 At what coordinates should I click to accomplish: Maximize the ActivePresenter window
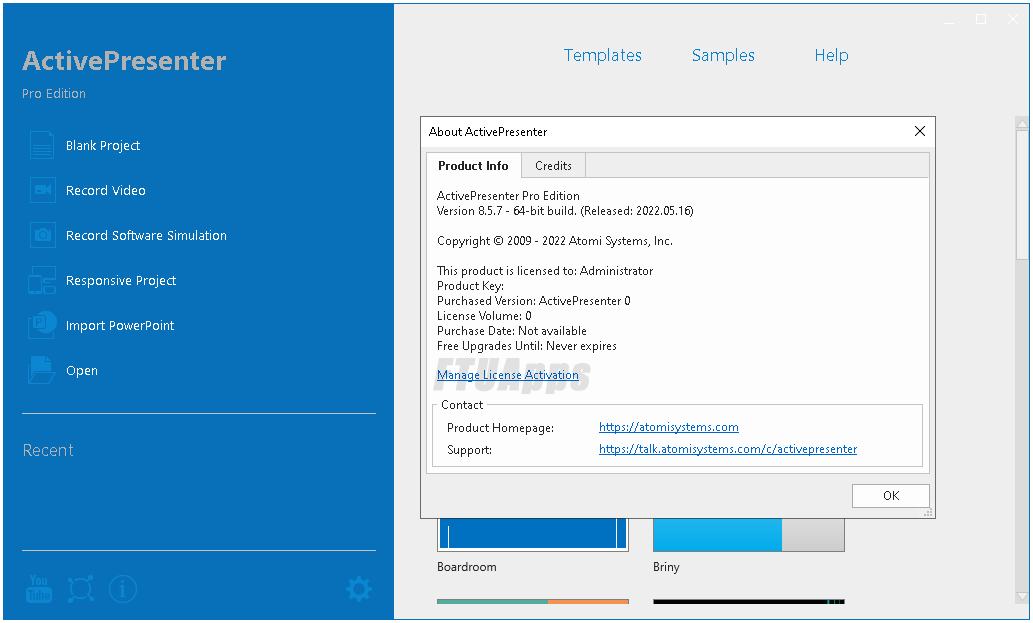[x=981, y=19]
